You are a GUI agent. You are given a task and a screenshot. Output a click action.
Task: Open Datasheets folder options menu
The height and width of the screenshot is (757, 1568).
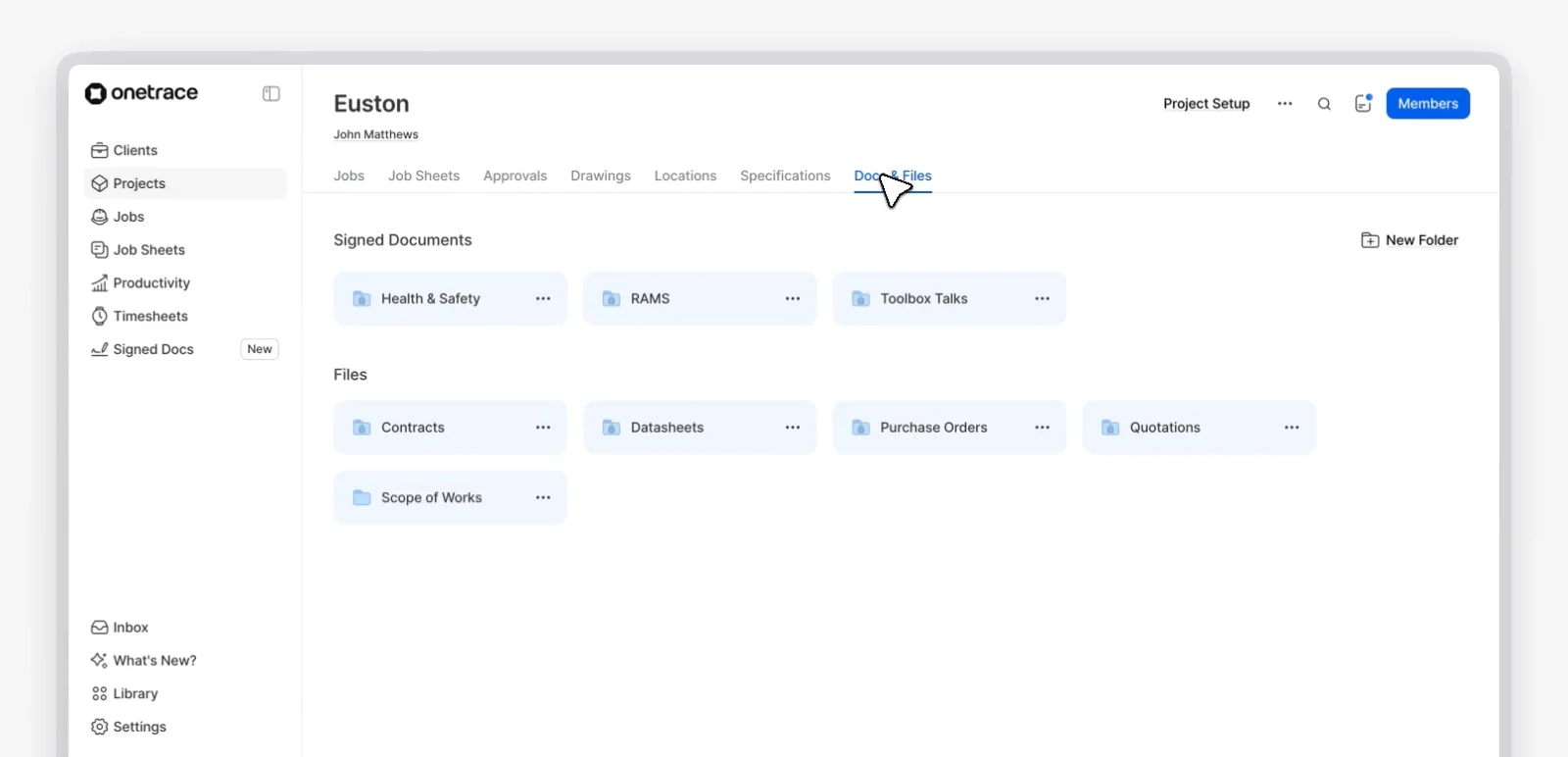click(793, 428)
